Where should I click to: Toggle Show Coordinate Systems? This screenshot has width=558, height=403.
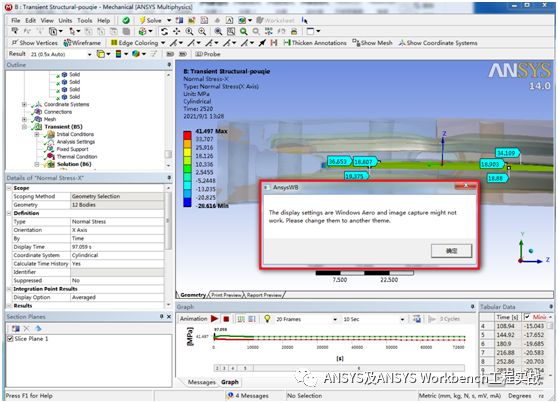point(438,43)
